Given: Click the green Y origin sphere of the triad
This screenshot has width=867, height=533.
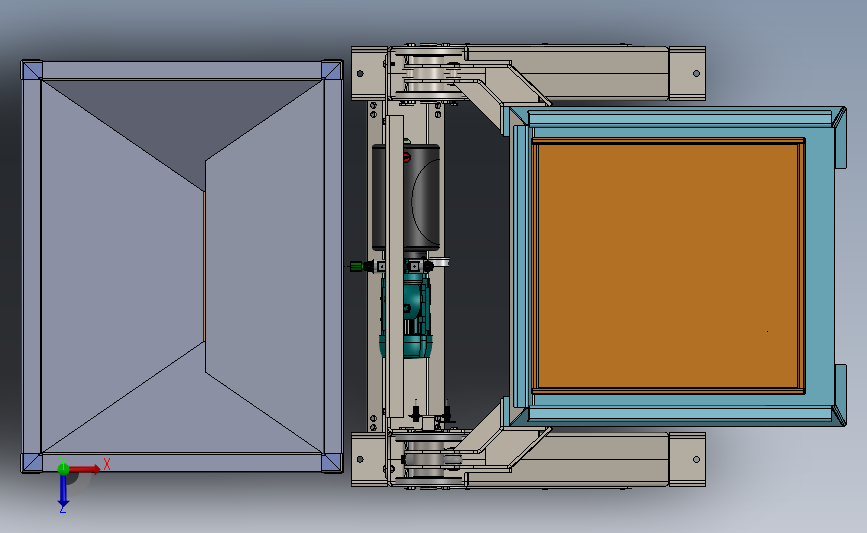Looking at the screenshot, I should 63,469.
